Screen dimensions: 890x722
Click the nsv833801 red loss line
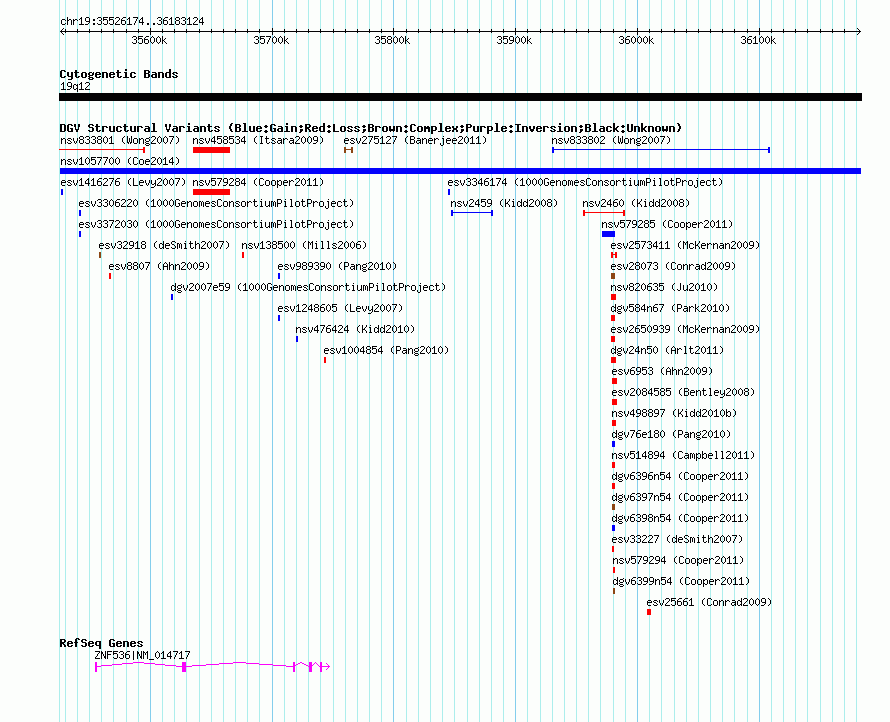point(102,150)
